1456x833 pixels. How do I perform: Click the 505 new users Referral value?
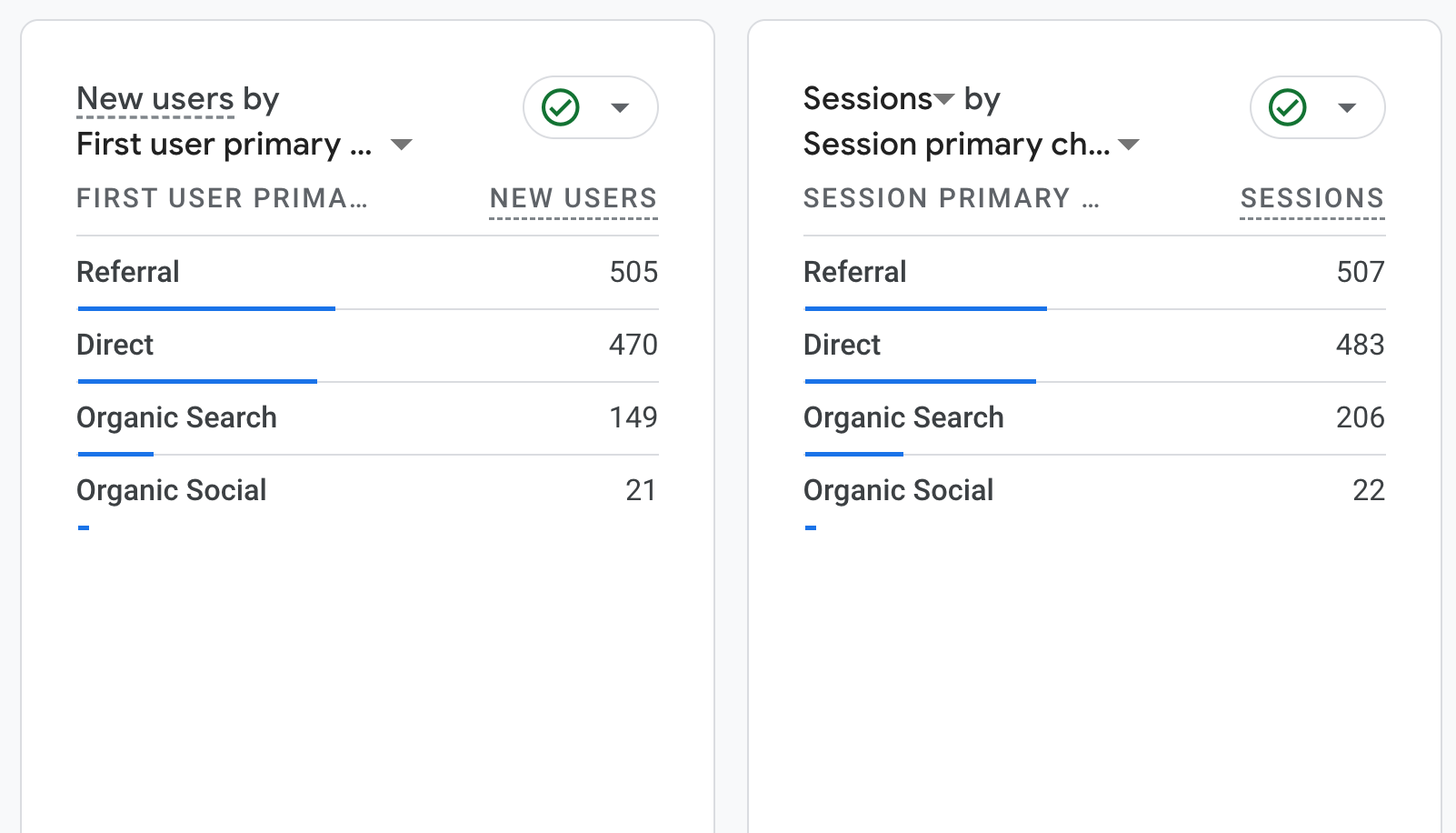click(633, 272)
